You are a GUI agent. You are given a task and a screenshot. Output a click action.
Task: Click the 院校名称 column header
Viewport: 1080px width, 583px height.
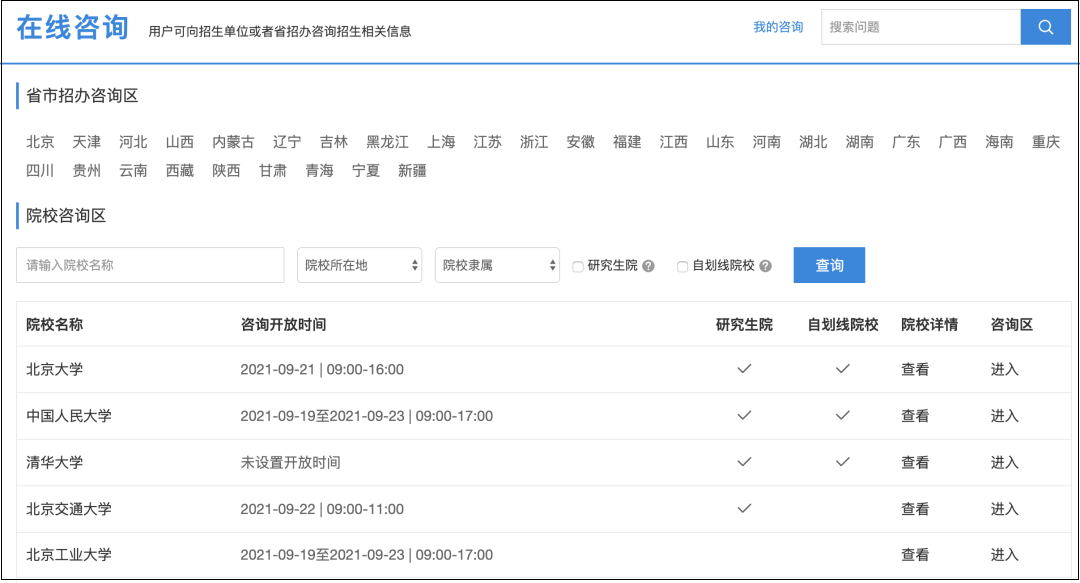(x=54, y=325)
